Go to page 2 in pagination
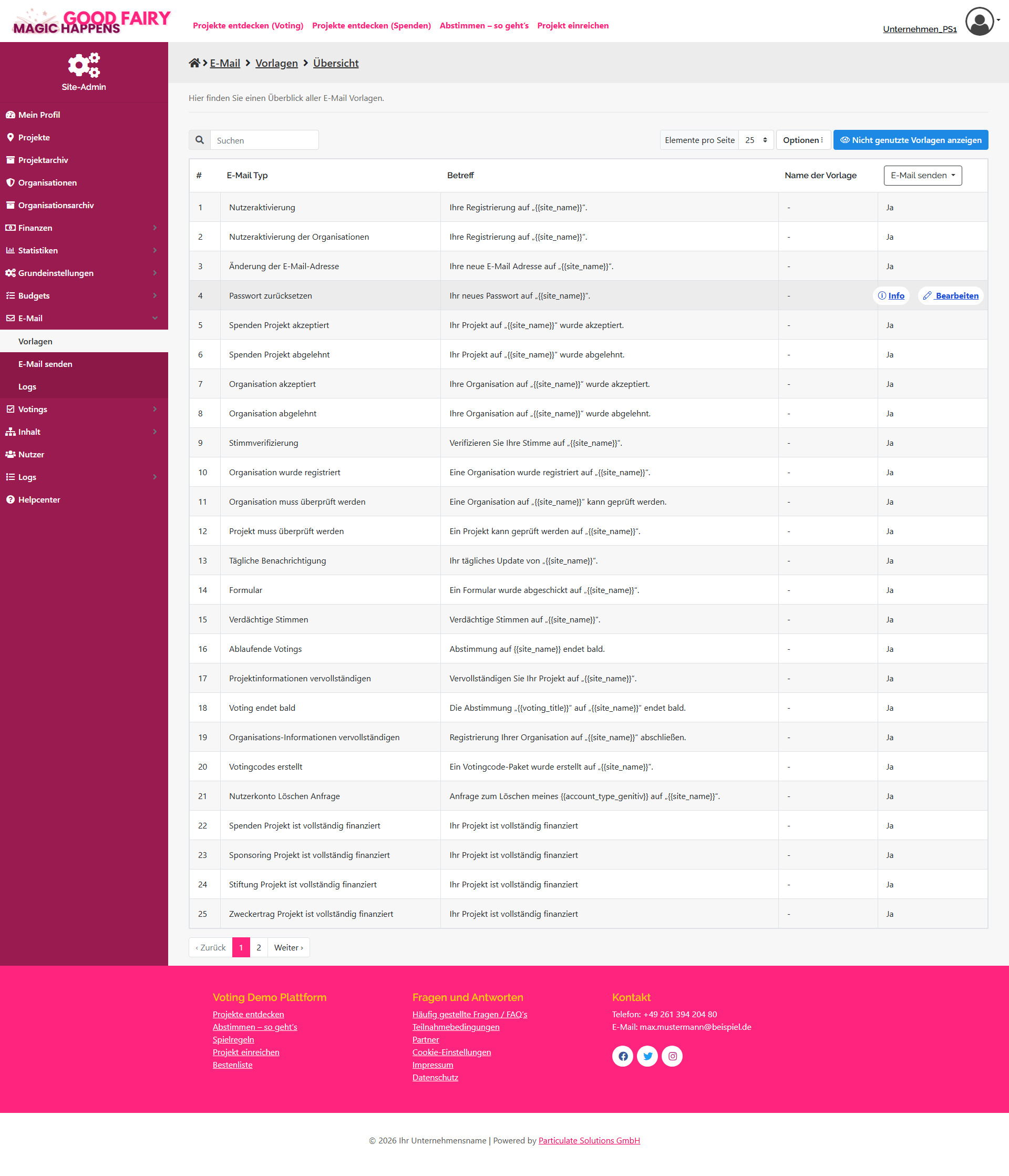The height and width of the screenshot is (1176, 1009). tap(259, 947)
